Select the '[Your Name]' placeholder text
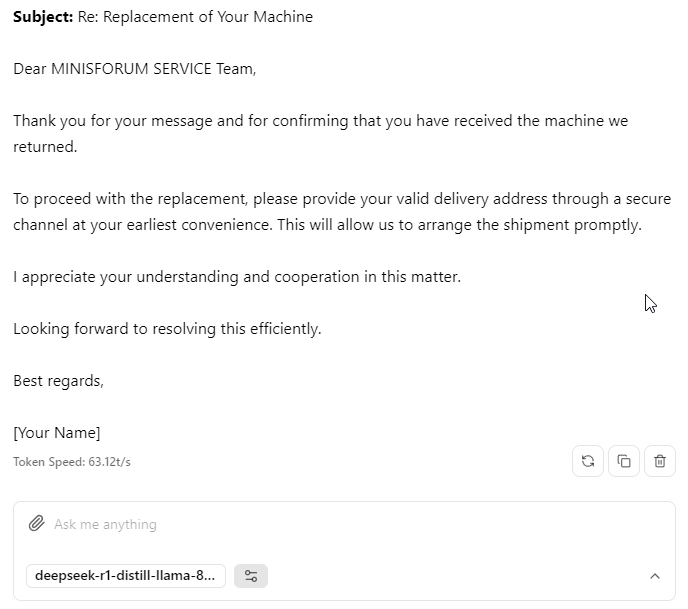This screenshot has width=688, height=609. [x=57, y=433]
